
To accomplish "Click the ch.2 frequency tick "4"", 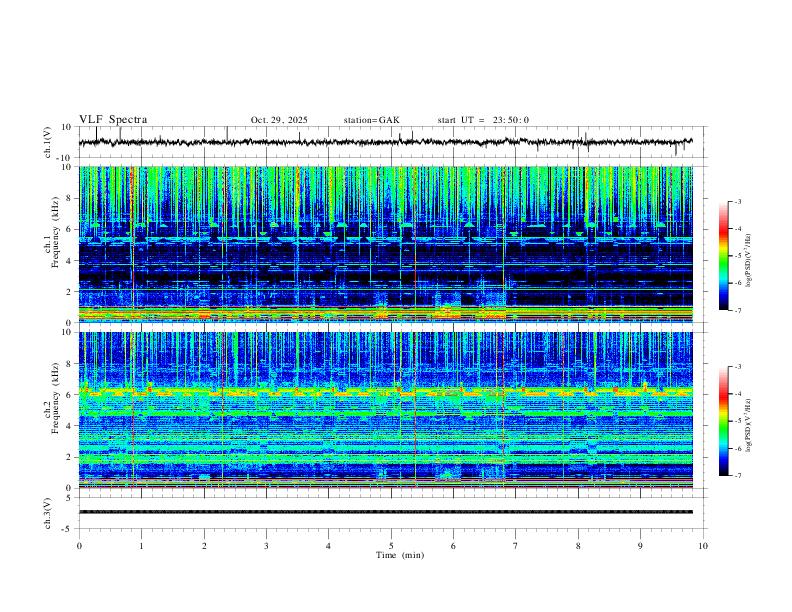I will 71,426.
